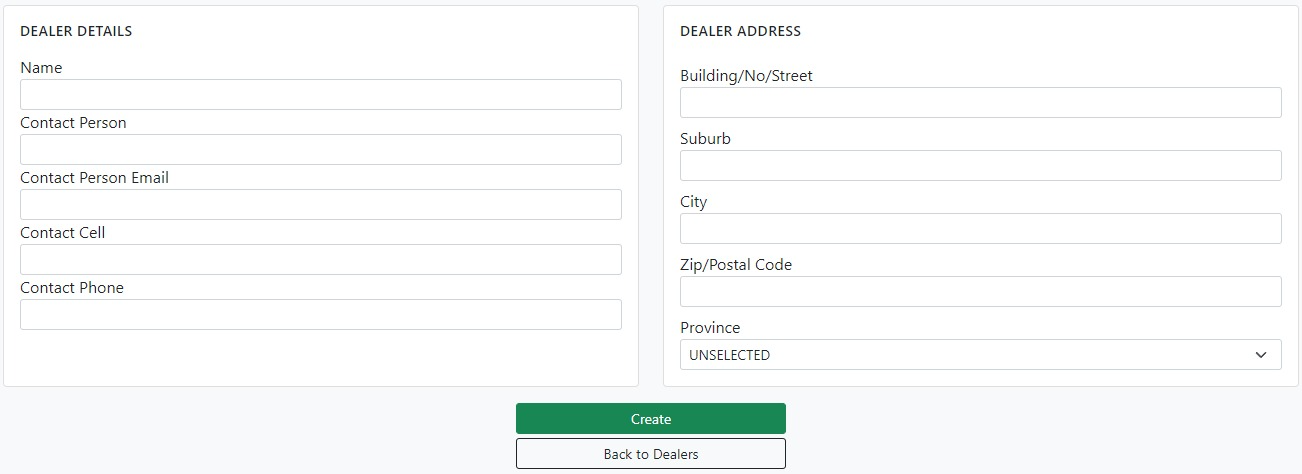This screenshot has width=1302, height=474.
Task: Click the Name input field
Action: point(320,95)
